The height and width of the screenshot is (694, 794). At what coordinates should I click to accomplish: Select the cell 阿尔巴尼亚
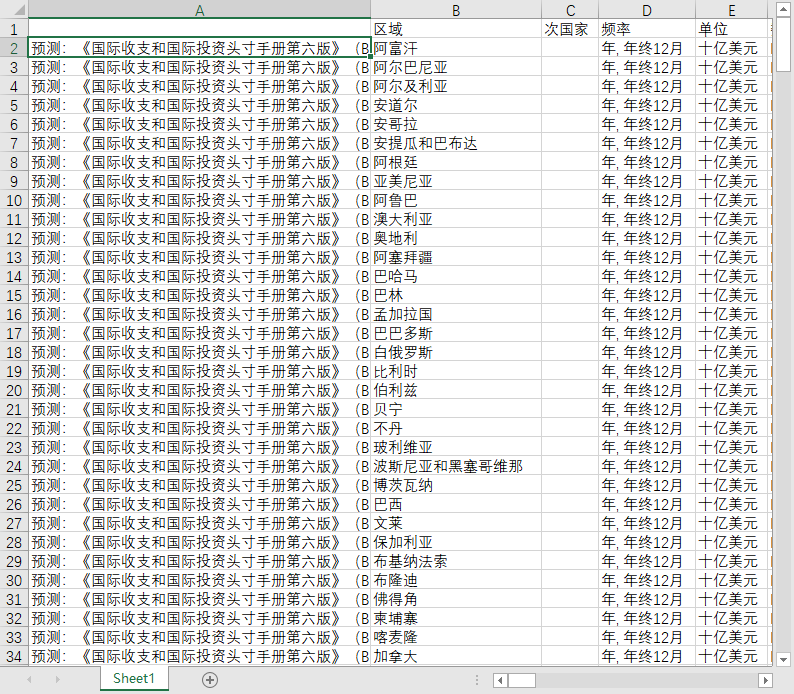456,67
